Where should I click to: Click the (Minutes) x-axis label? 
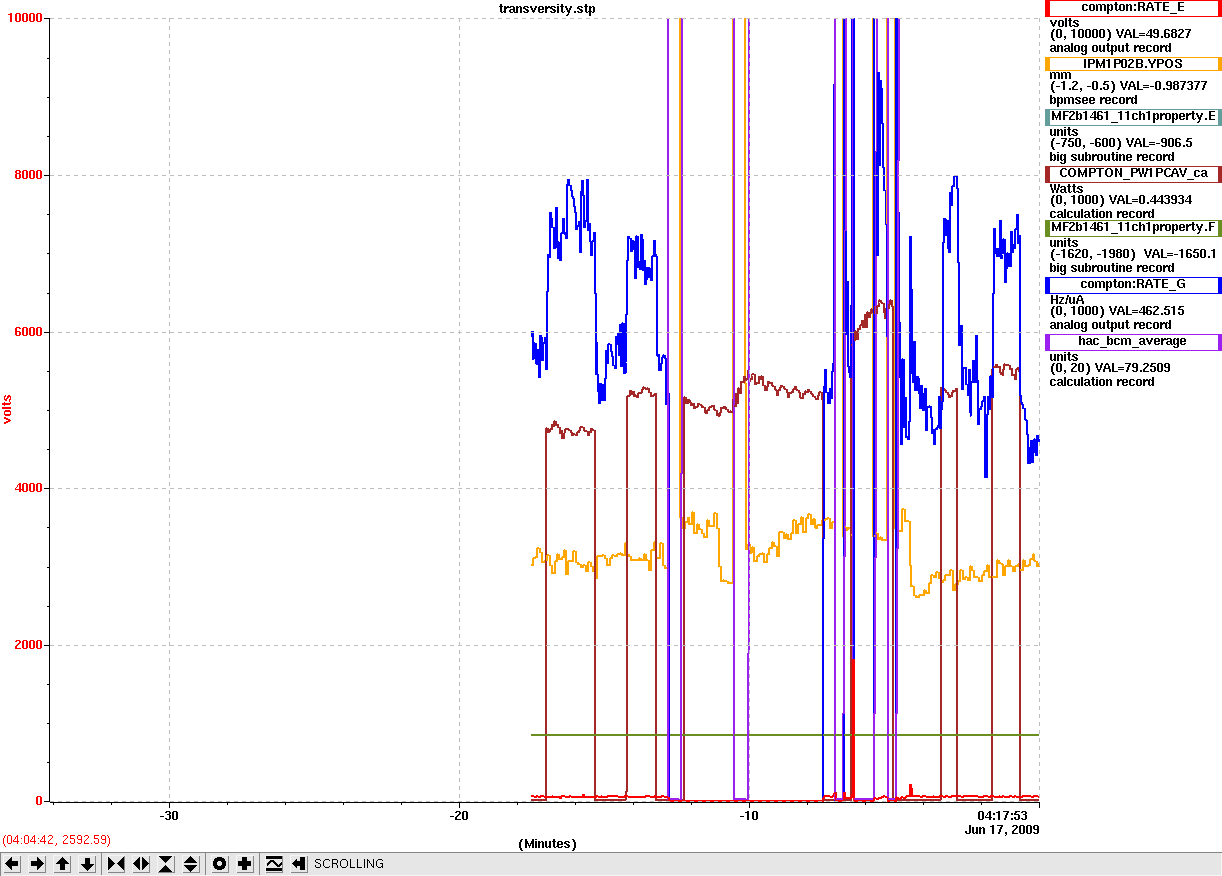[x=547, y=844]
